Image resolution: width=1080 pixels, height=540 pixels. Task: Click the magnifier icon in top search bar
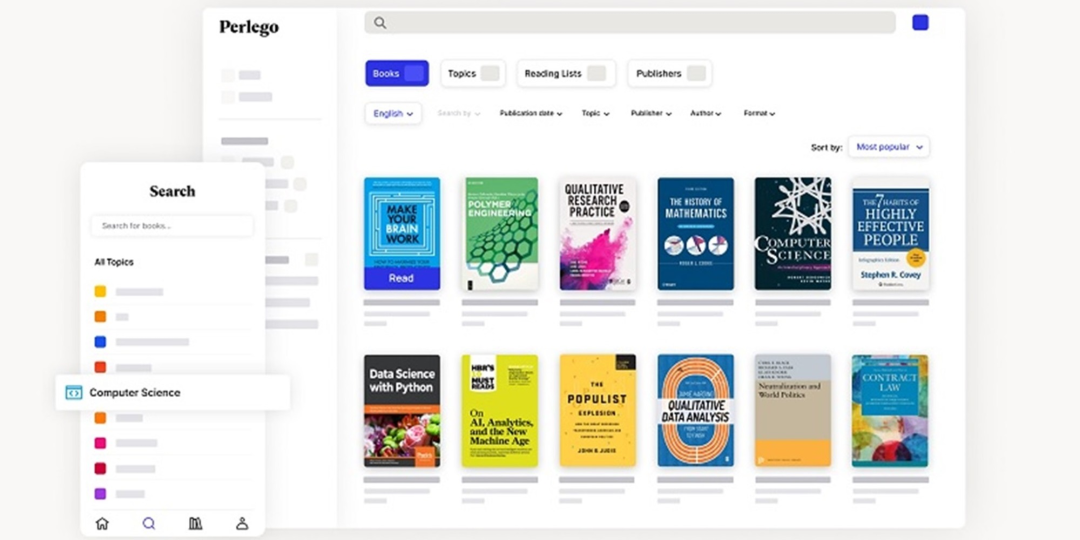pos(381,22)
